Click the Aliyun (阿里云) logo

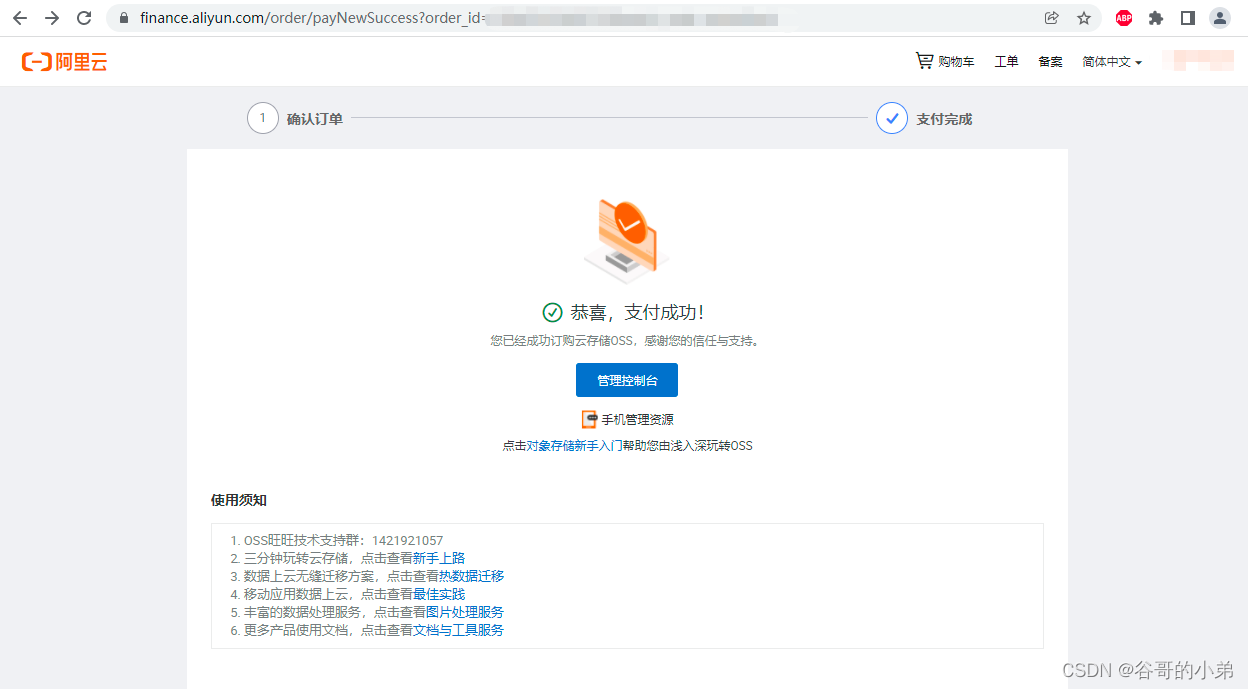click(x=63, y=61)
